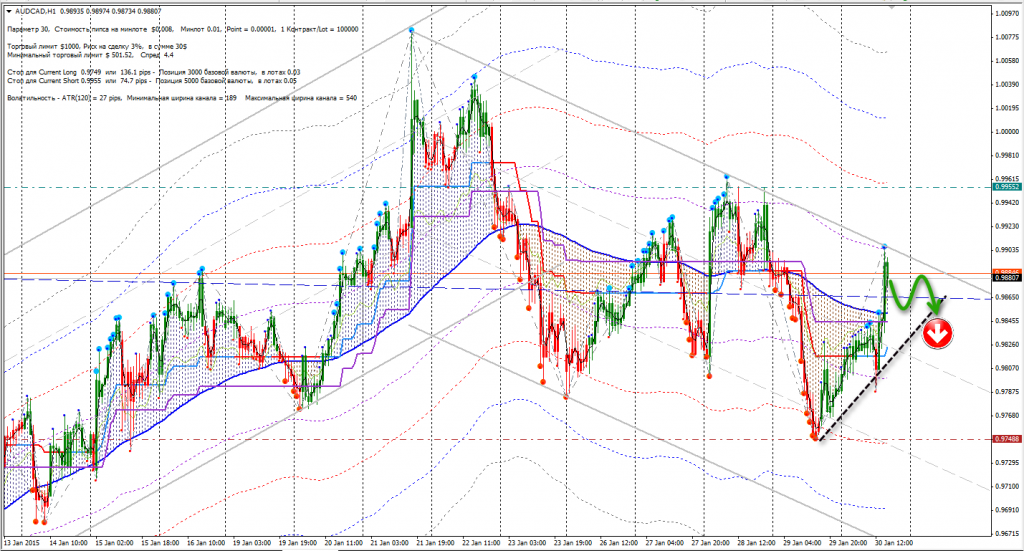Viewport: 1024px width, 551px height.
Task: Click the '30 Jan 12:00' time axis label
Action: tap(894, 543)
